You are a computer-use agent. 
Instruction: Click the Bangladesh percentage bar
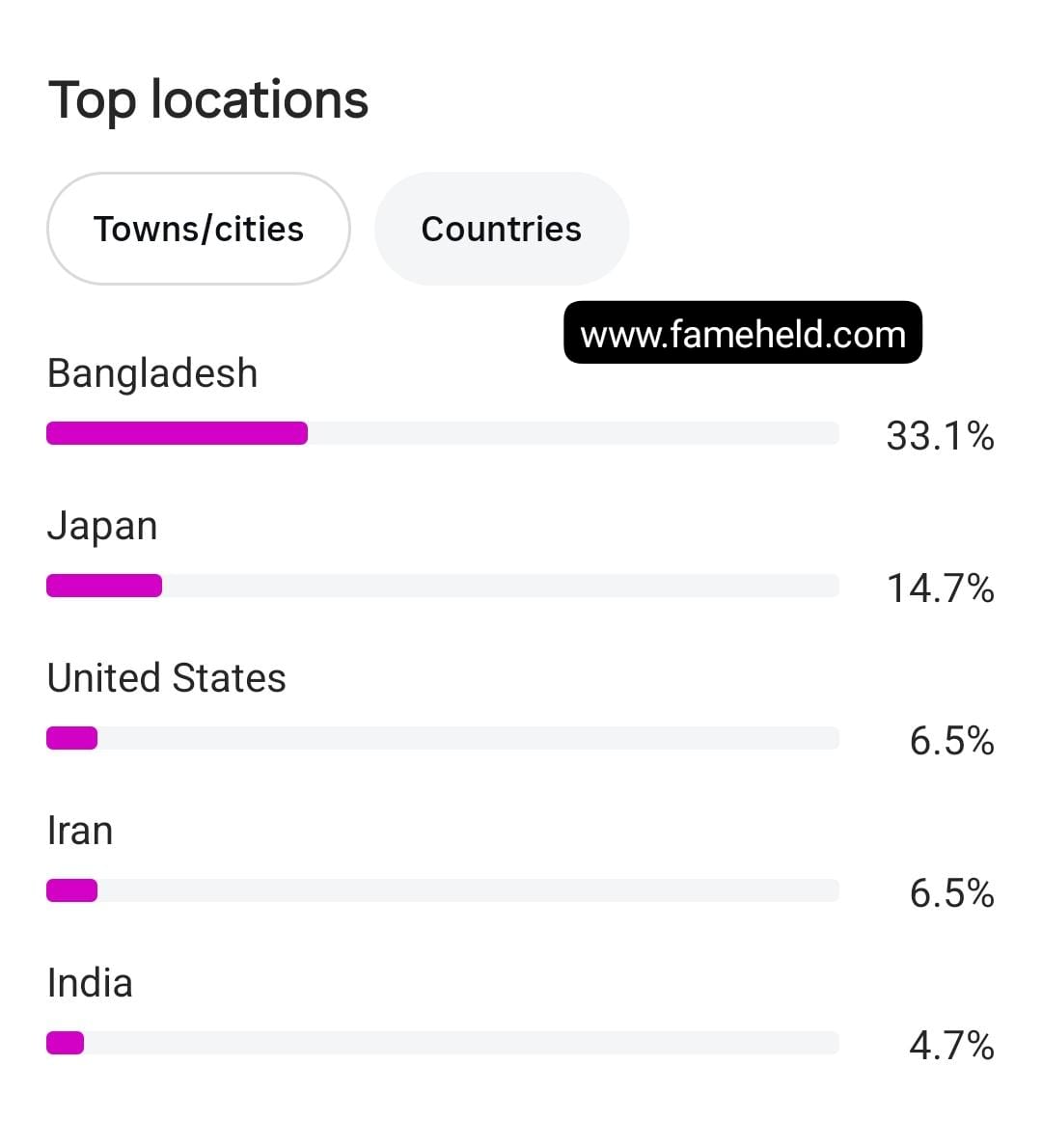coord(442,433)
